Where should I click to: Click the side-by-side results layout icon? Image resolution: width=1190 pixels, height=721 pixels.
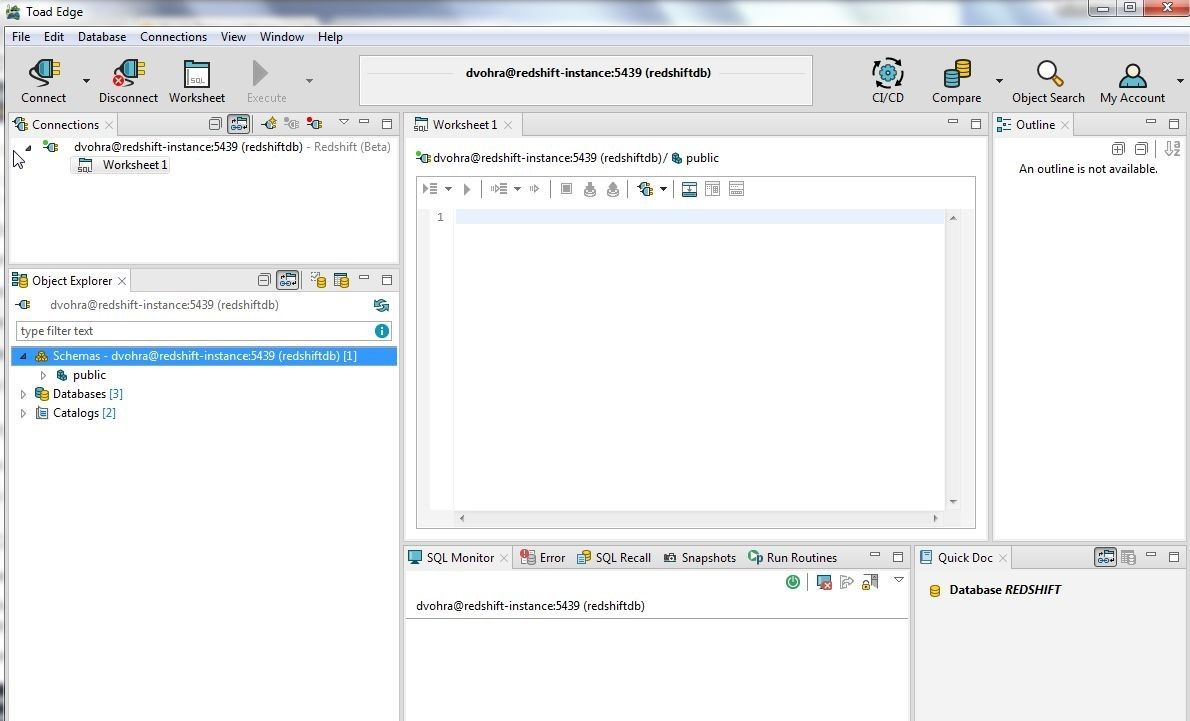coord(713,189)
